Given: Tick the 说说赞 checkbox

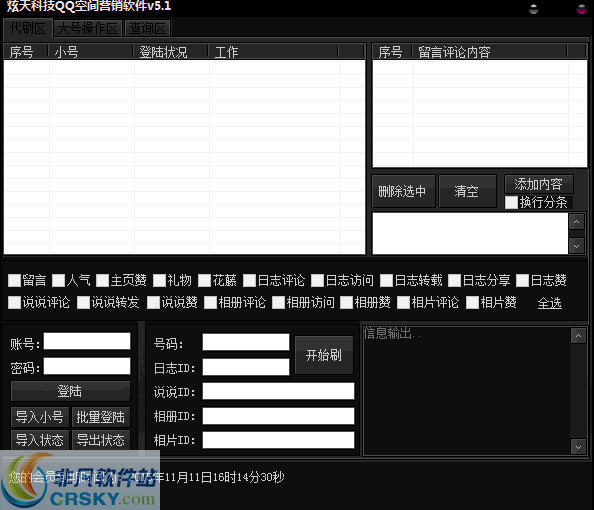Looking at the screenshot, I should pos(153,302).
